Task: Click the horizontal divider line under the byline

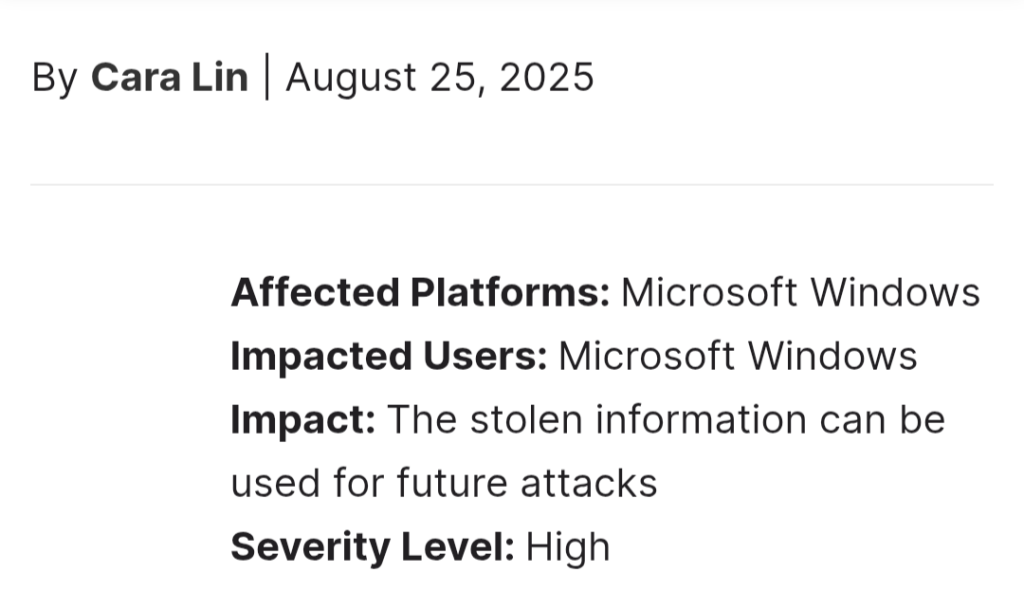Action: pos(512,185)
